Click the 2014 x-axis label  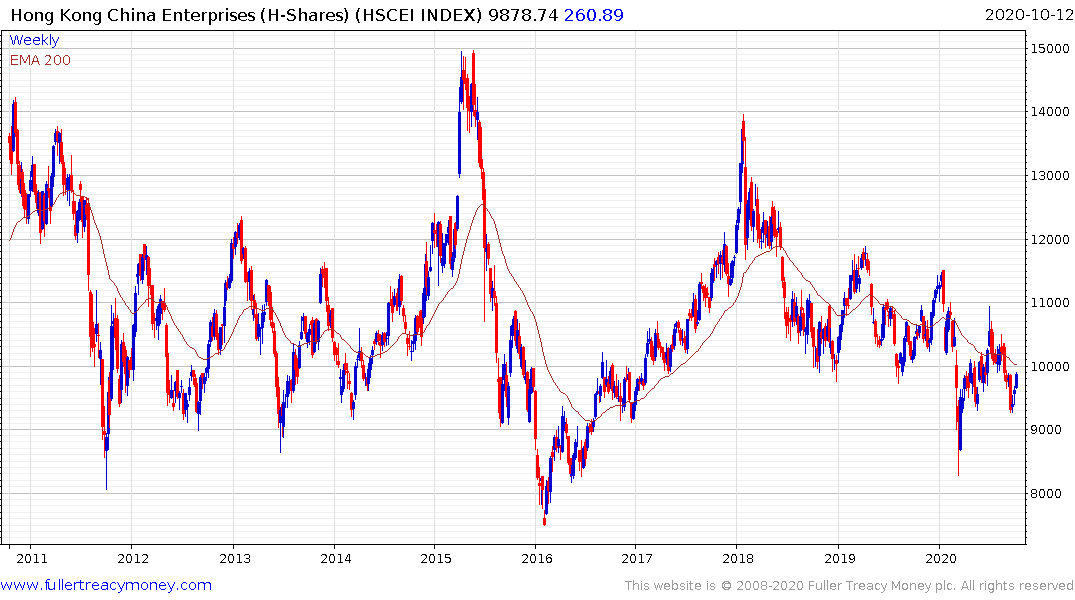[335, 558]
